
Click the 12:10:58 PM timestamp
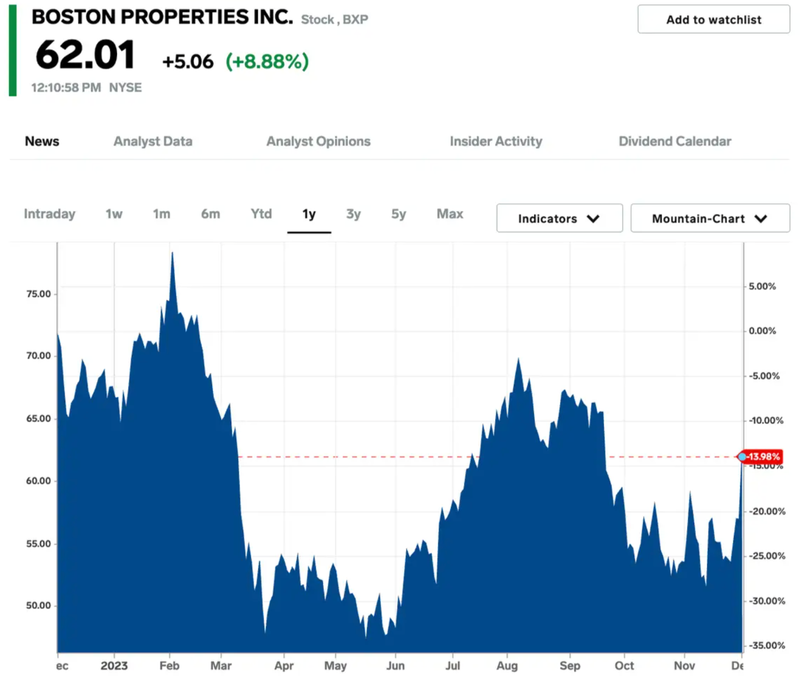click(x=66, y=88)
